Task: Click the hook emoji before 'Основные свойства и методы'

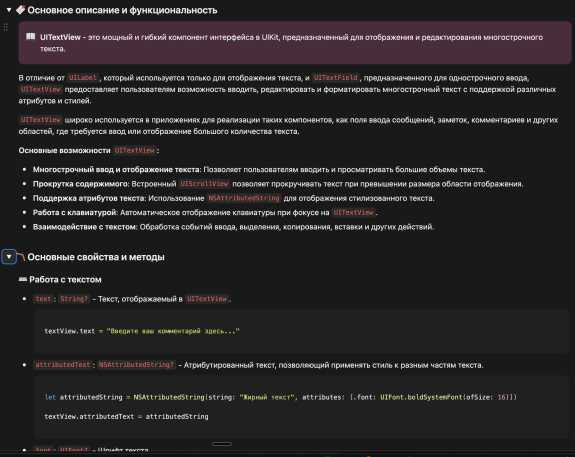Action: (x=21, y=257)
